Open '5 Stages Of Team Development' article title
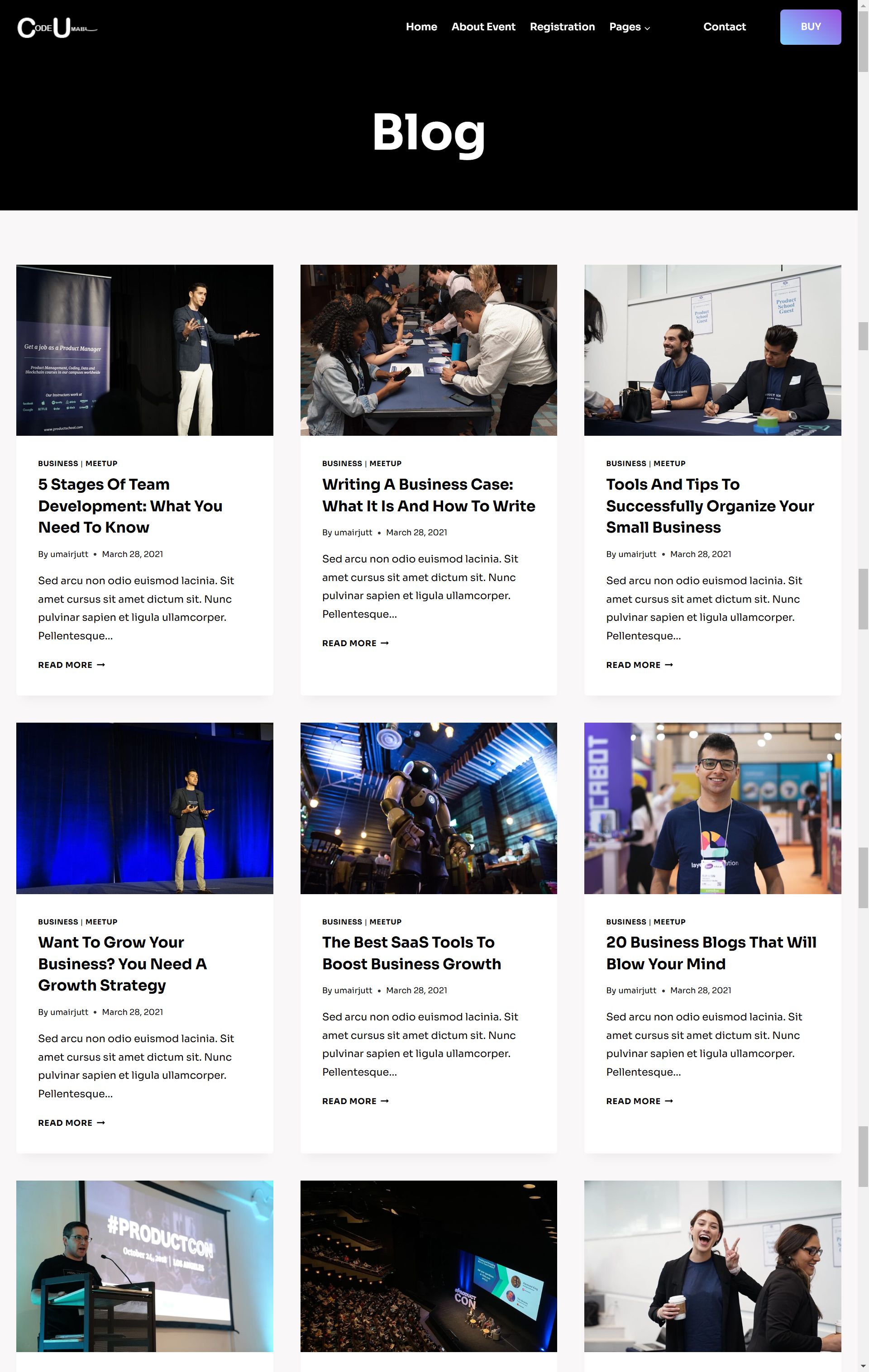The image size is (869, 1372). [130, 505]
